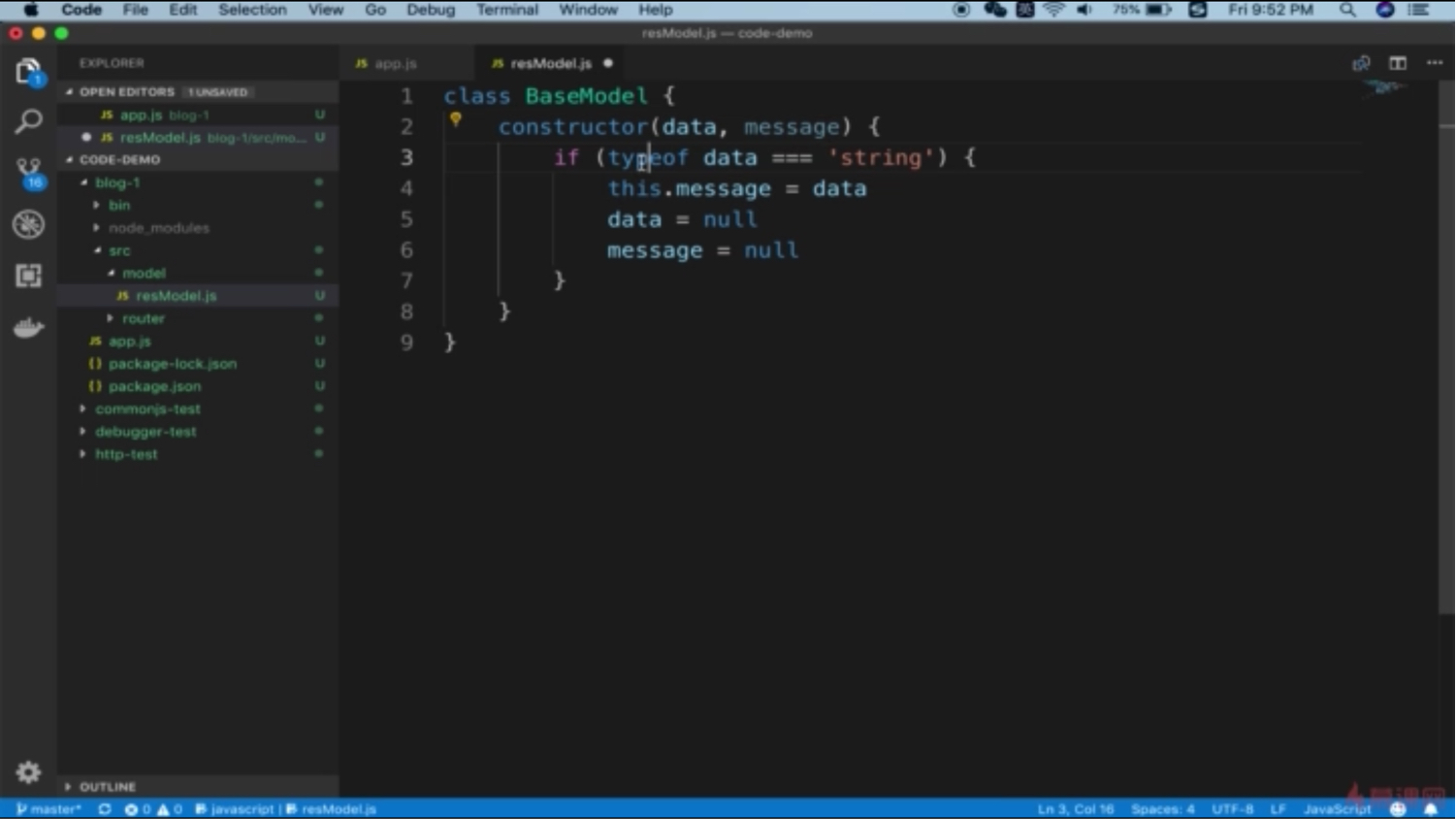This screenshot has height=819, width=1456.
Task: Click the lightbulb code action icon
Action: (455, 119)
